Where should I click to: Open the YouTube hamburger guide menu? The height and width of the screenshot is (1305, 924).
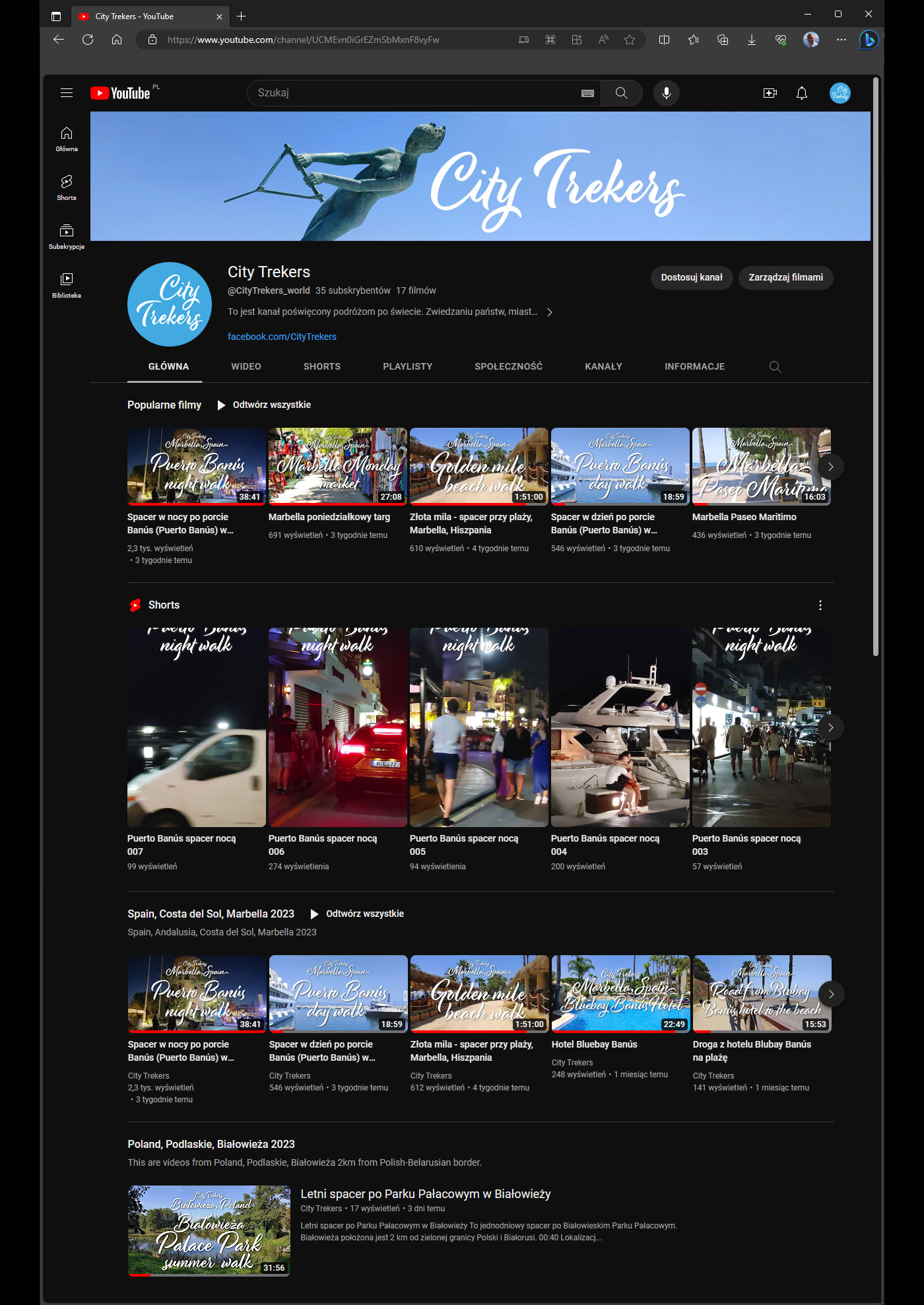click(67, 93)
